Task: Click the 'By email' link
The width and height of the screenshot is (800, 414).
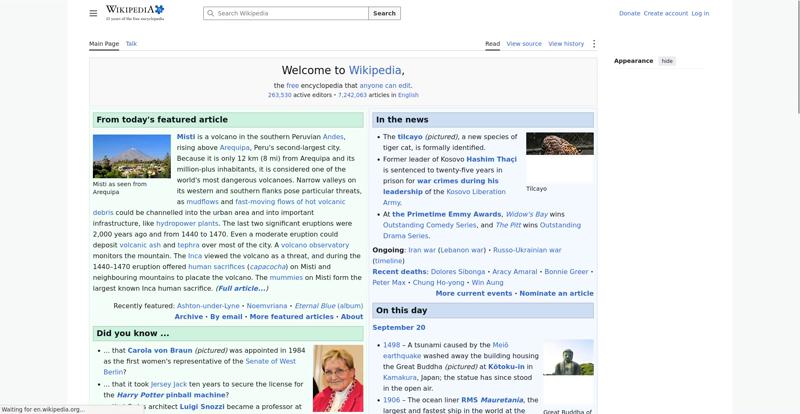Action: (x=226, y=316)
